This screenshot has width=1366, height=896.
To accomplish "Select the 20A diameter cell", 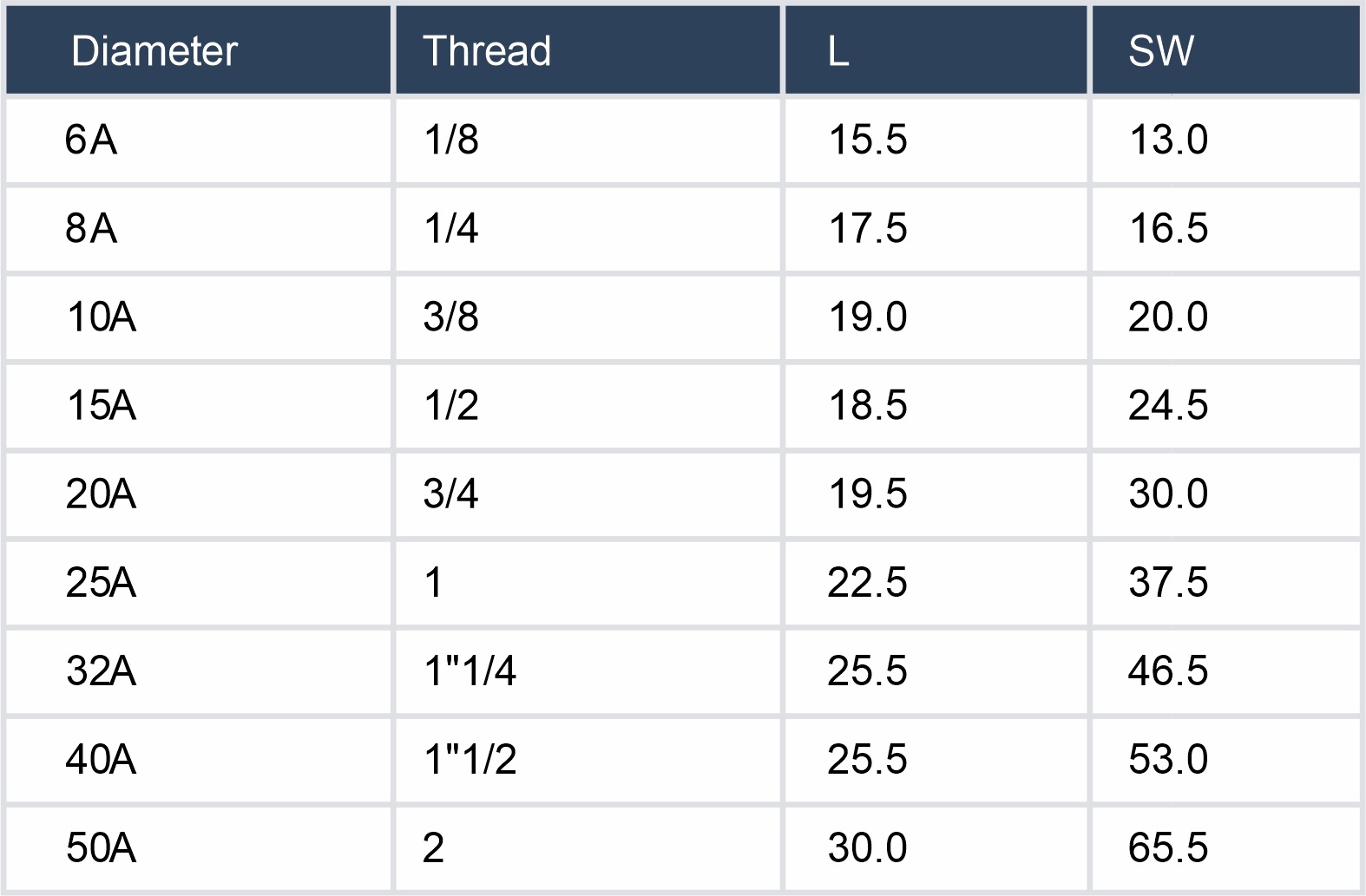I will coord(101,494).
